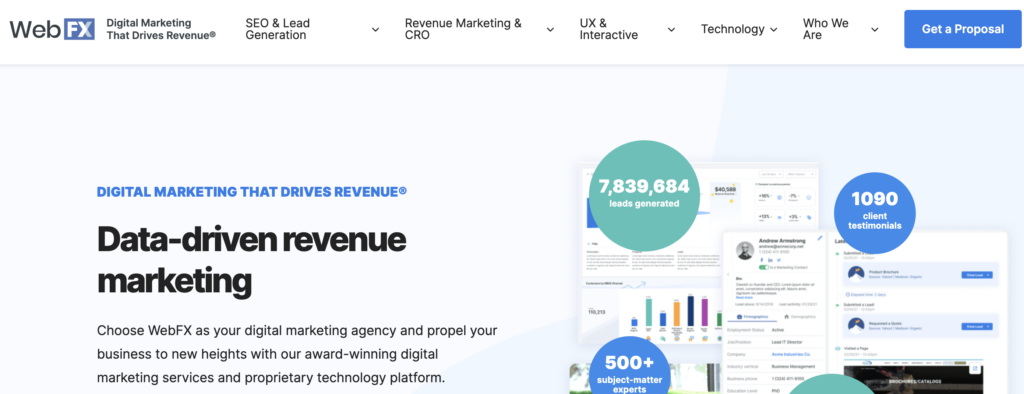Click the 'Data-driven revenue marketing' headline
This screenshot has width=1024, height=394.
(x=251, y=259)
